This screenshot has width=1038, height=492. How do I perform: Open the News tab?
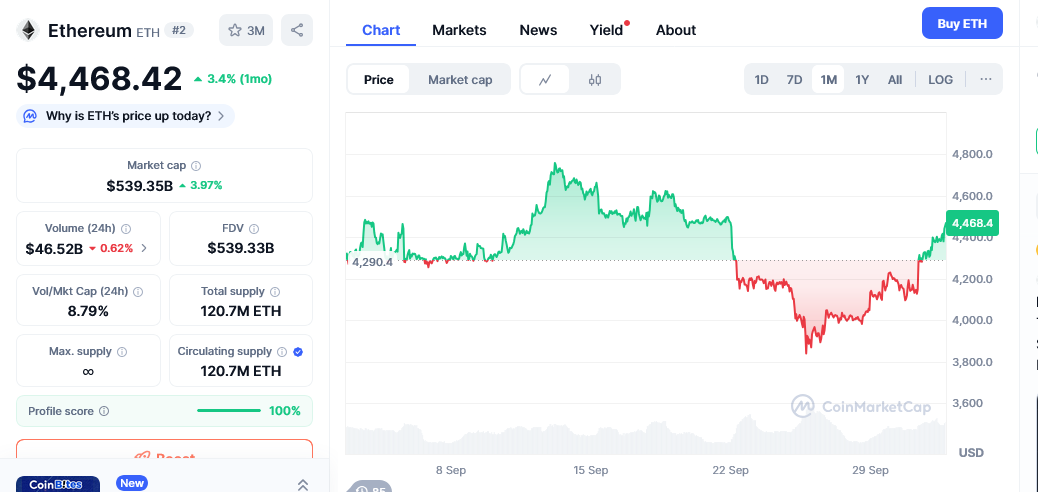pyautogui.click(x=538, y=30)
